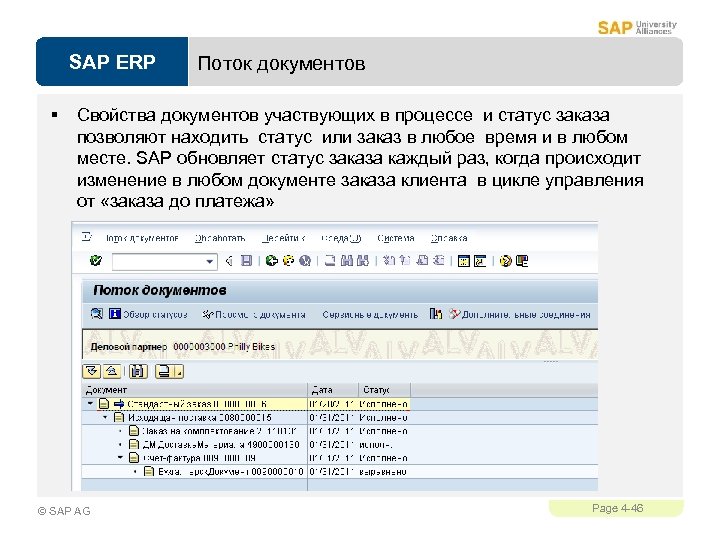720x540 pixels.
Task: Click document icon of Стандартный заказ row
Action: click(x=105, y=404)
